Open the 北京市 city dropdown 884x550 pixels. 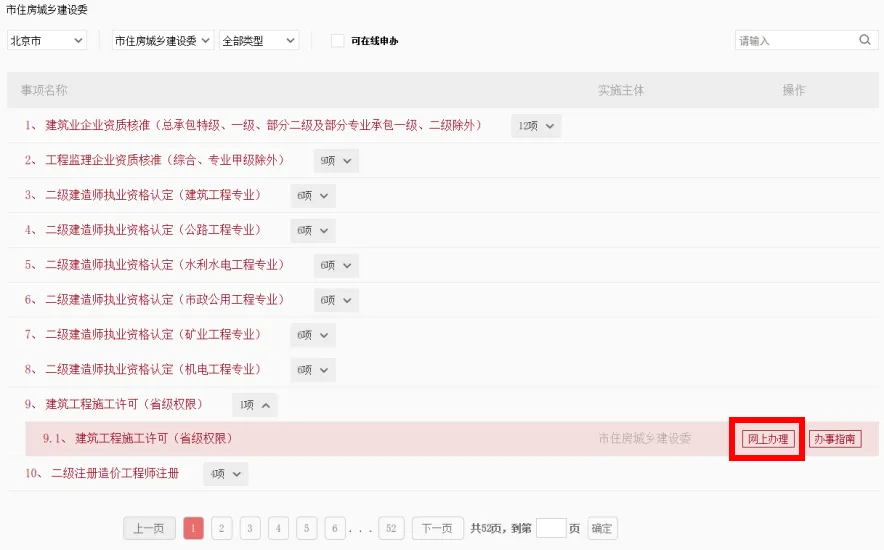coord(47,41)
